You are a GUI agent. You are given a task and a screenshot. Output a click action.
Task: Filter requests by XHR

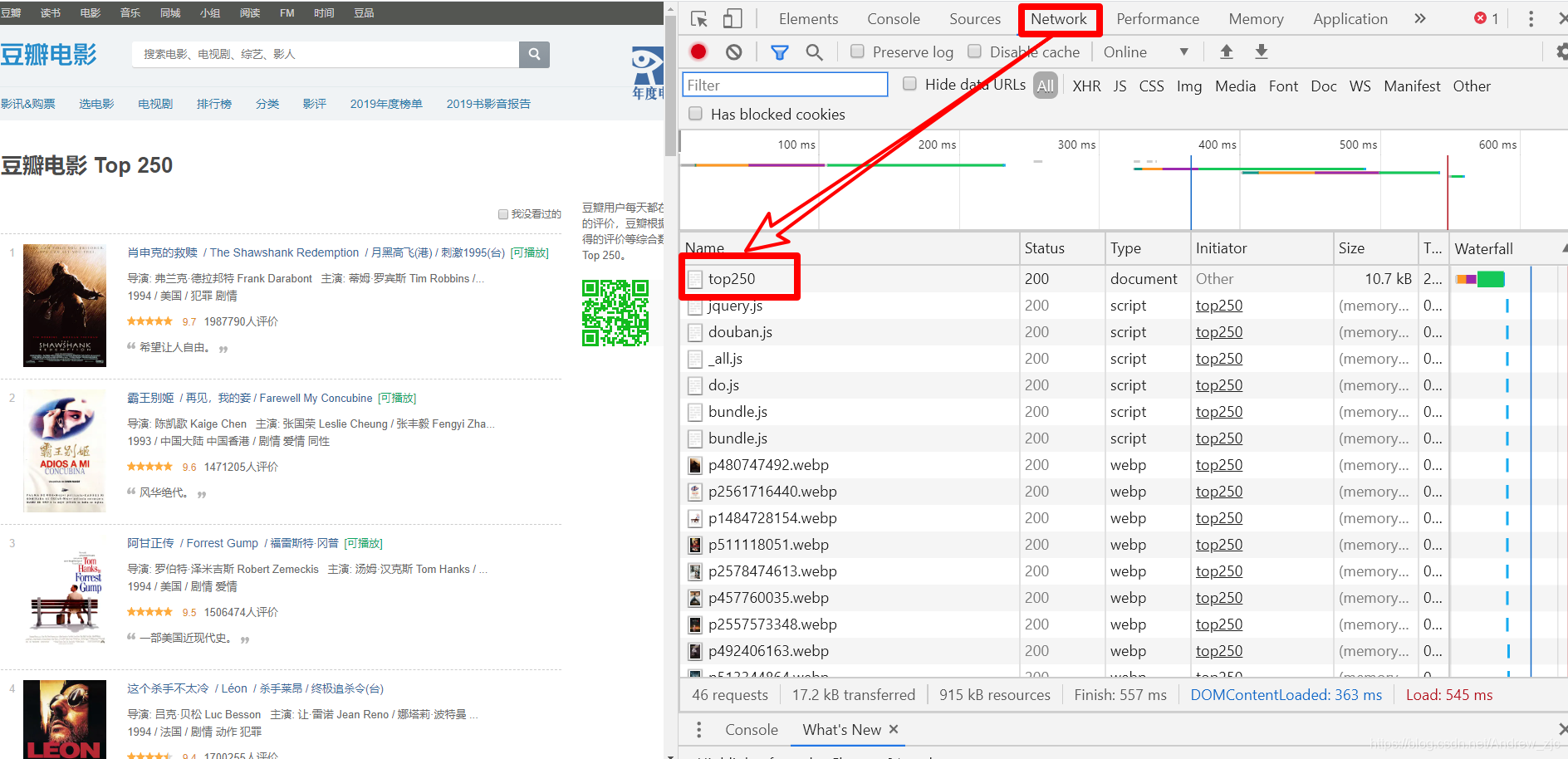[x=1086, y=86]
